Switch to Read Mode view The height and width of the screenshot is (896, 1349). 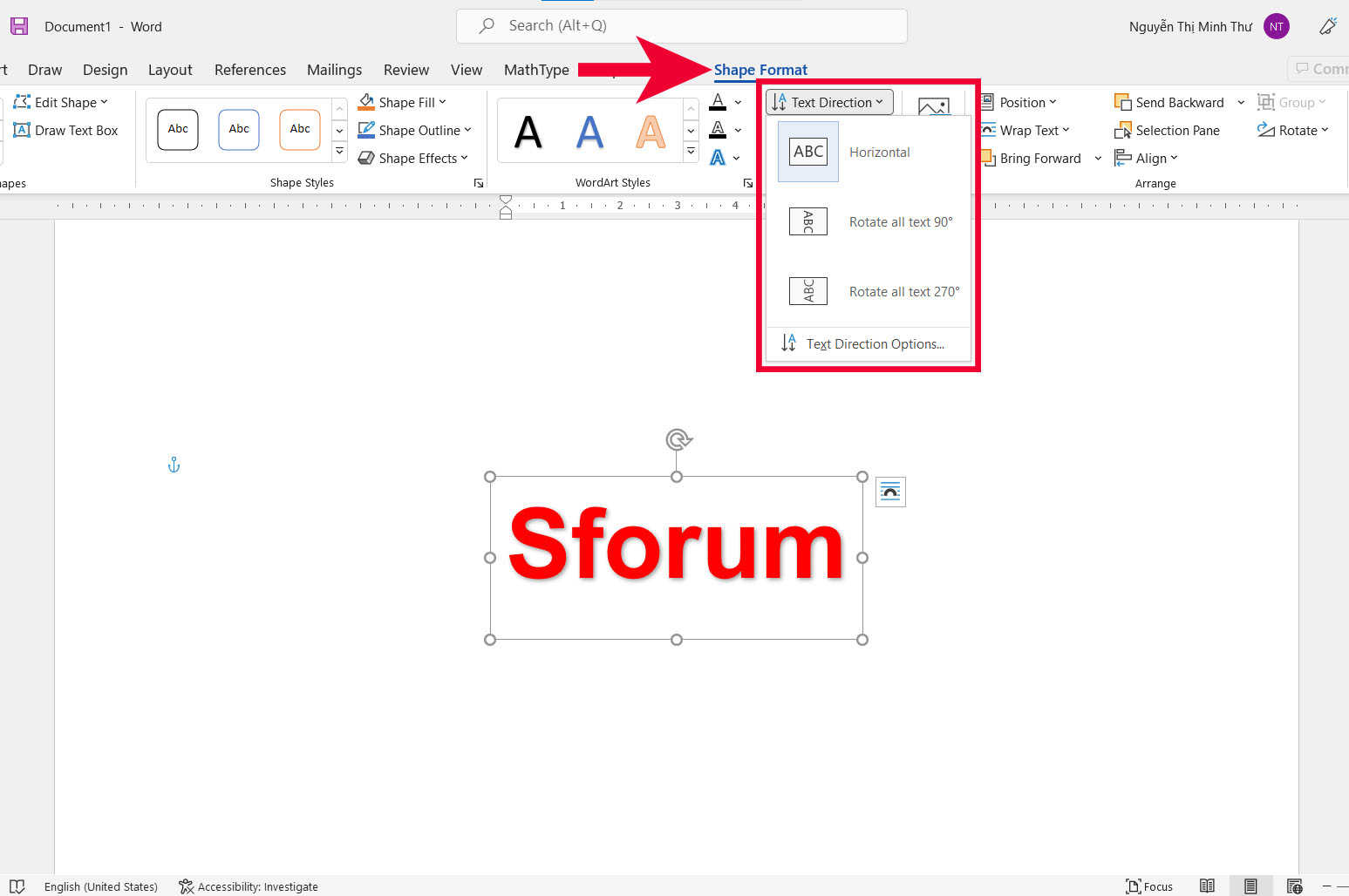coord(1207,886)
